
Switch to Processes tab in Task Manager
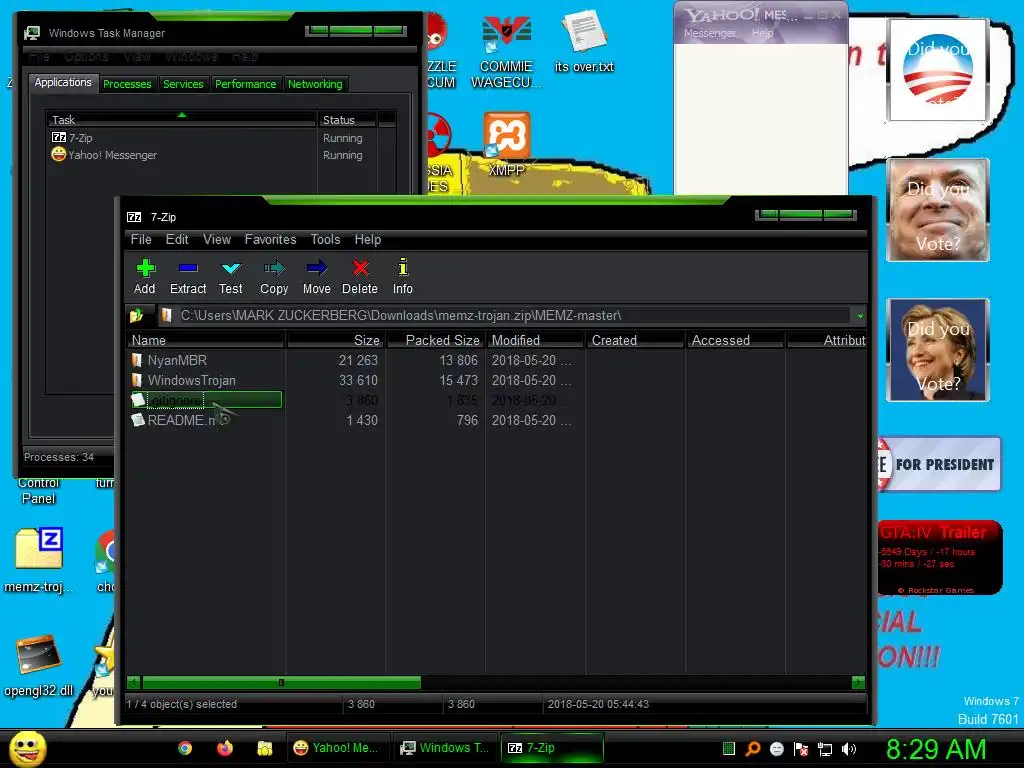click(x=127, y=84)
